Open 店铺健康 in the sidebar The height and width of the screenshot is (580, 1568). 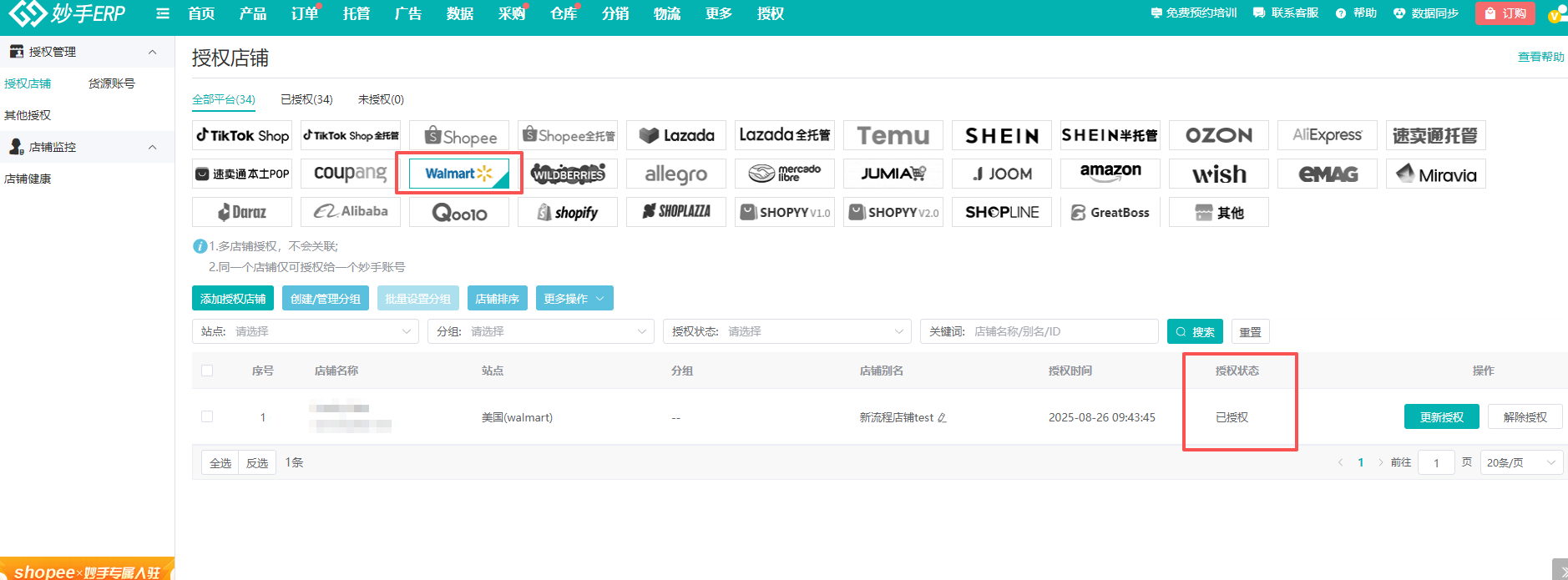(x=28, y=179)
